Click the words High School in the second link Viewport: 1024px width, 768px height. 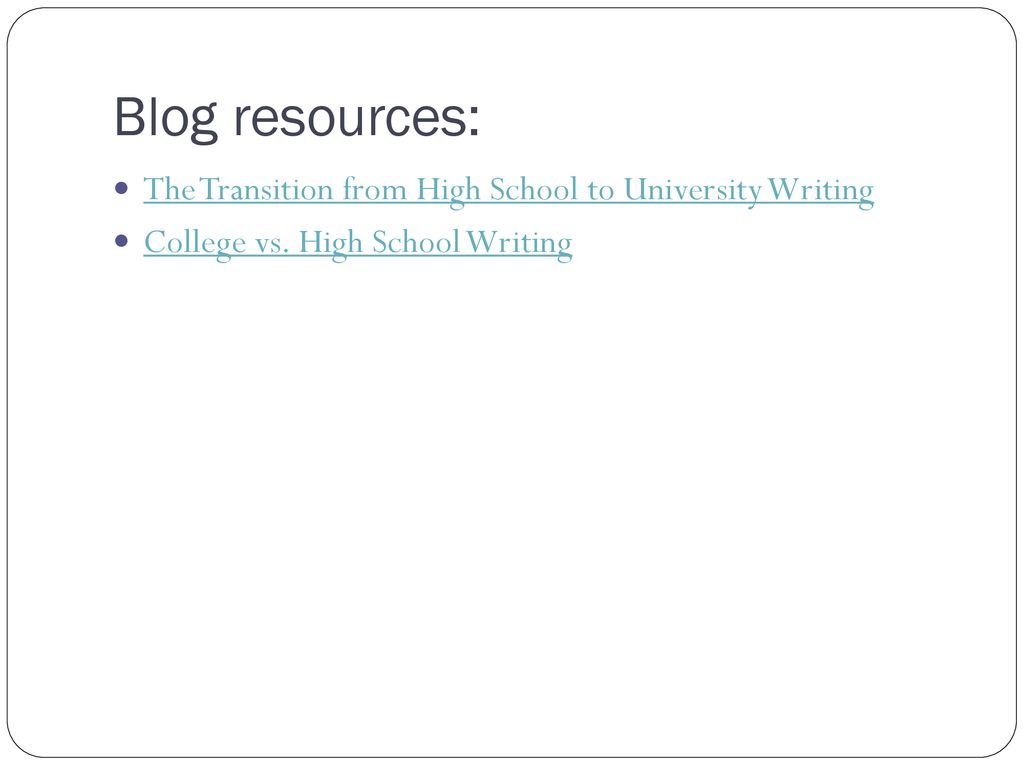tap(379, 243)
